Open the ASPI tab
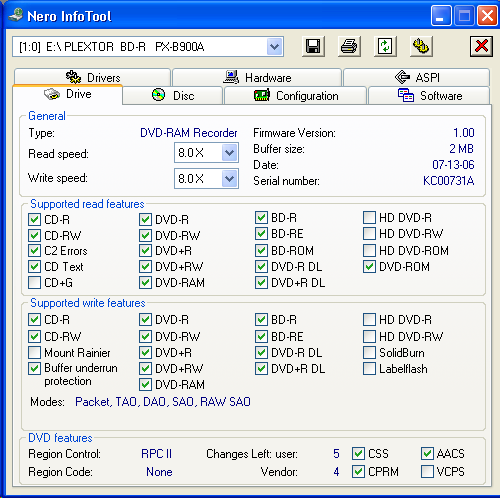Image resolution: width=500 pixels, height=498 pixels. point(416,77)
